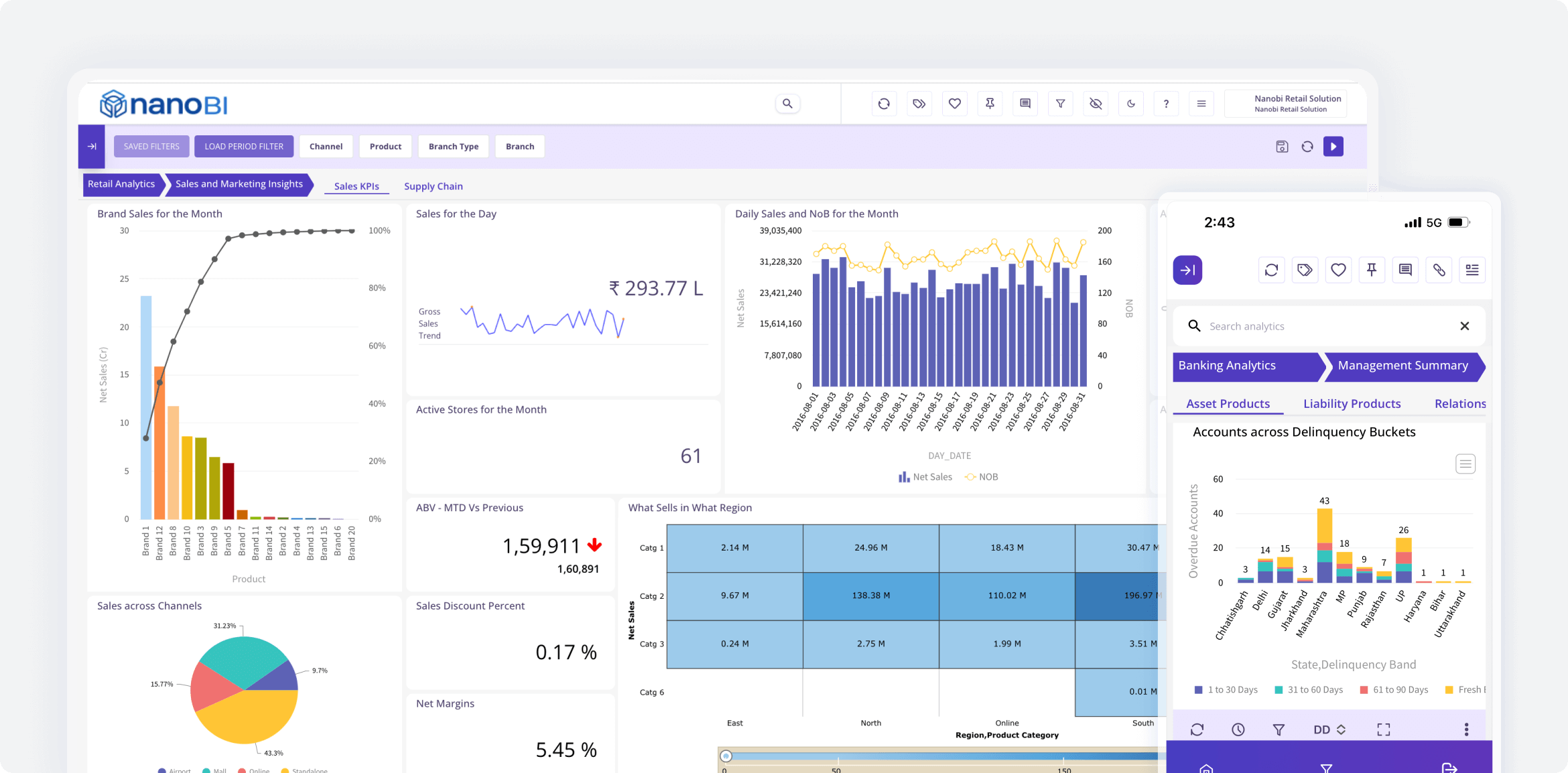Click the refresh icon in top toolbar
This screenshot has height=773, width=1568.
884,104
